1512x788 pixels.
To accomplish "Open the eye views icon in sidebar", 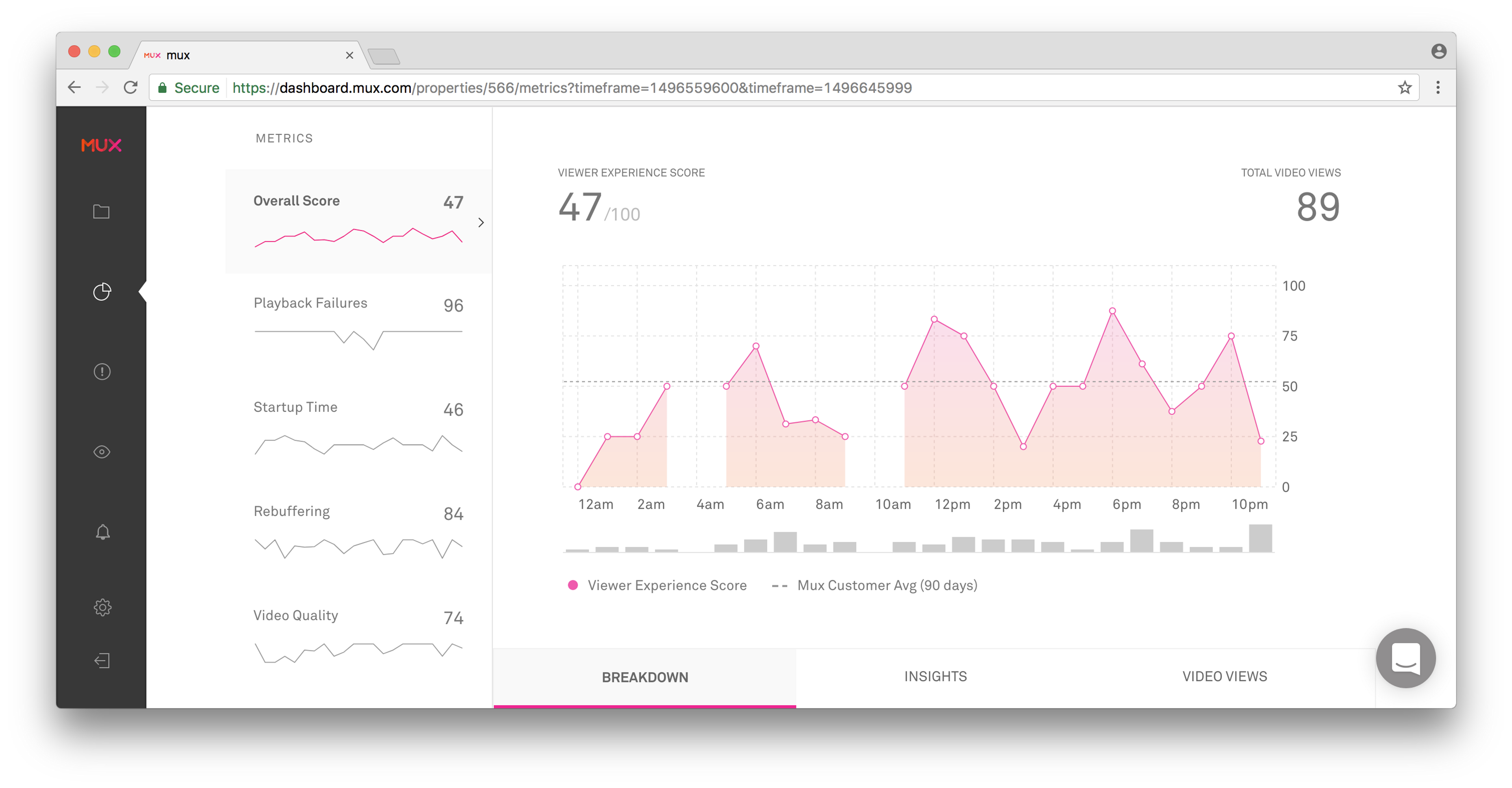I will tap(102, 452).
